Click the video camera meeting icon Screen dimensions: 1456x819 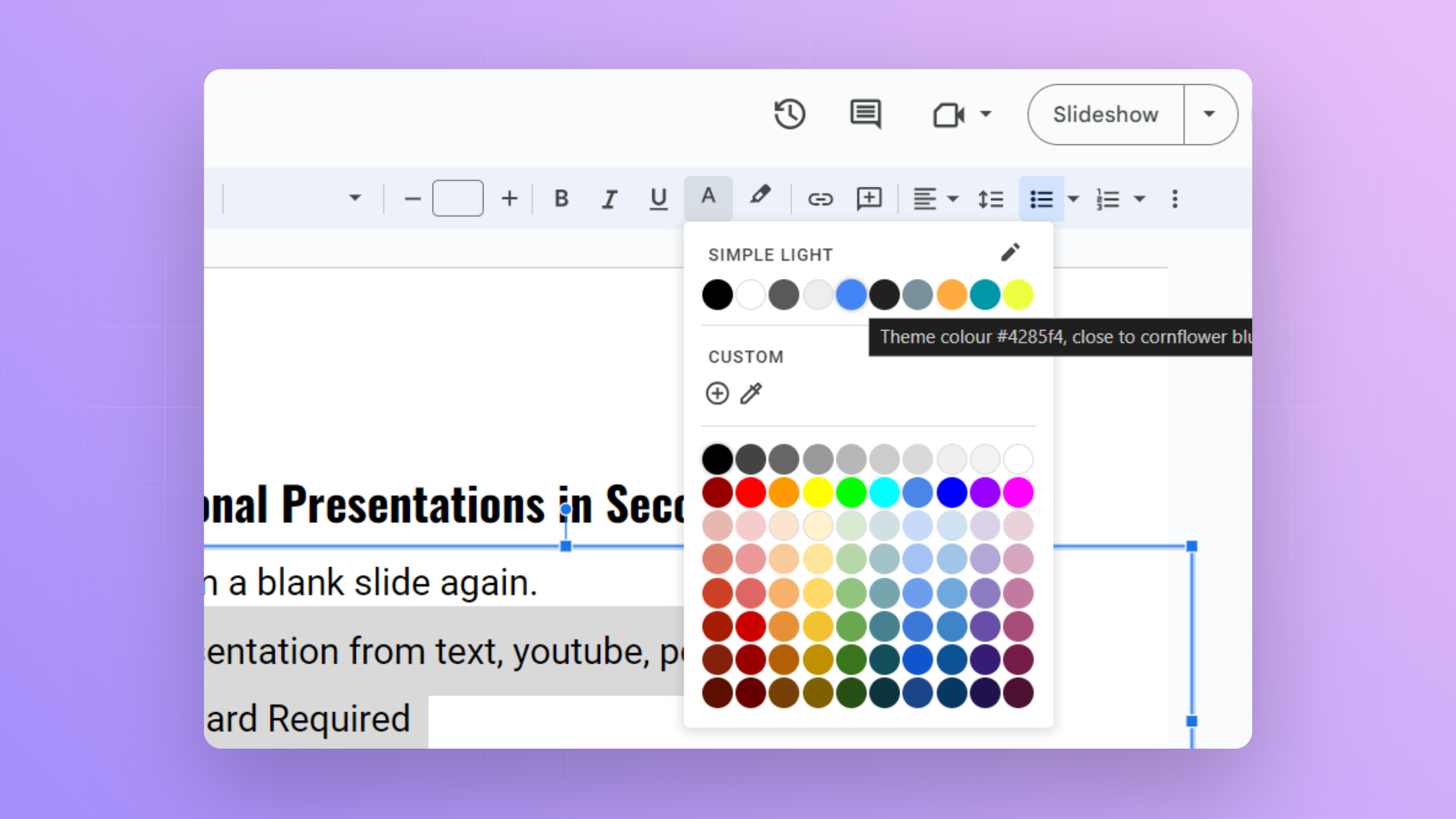click(x=948, y=114)
